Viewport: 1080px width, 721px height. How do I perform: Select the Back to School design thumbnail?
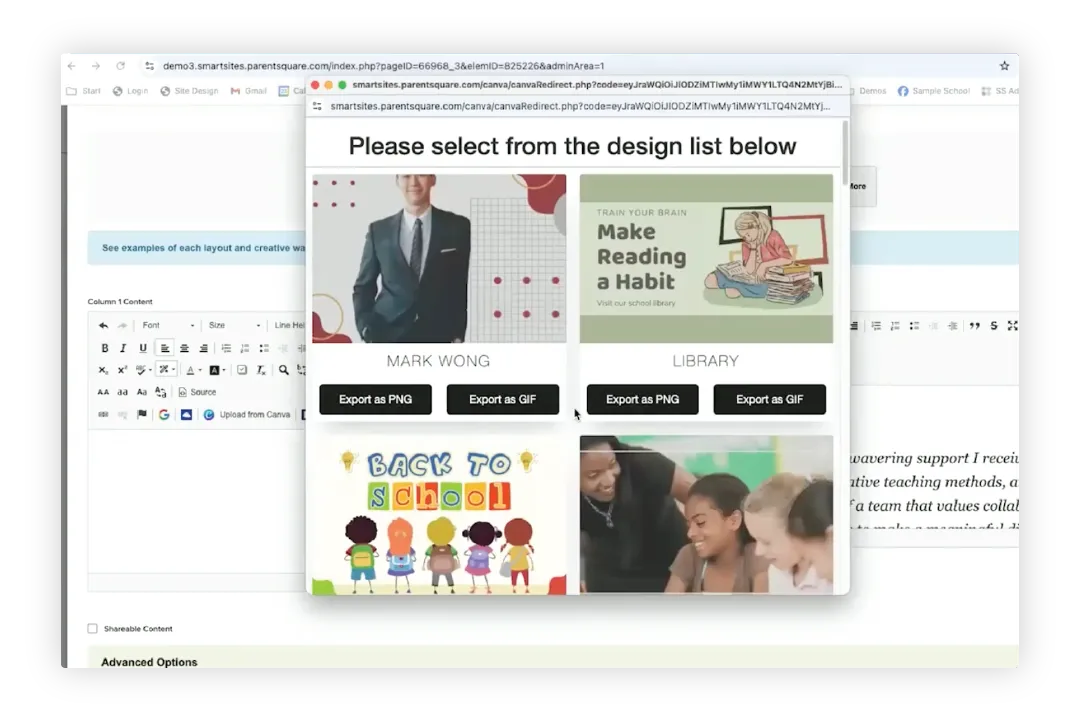coord(439,514)
